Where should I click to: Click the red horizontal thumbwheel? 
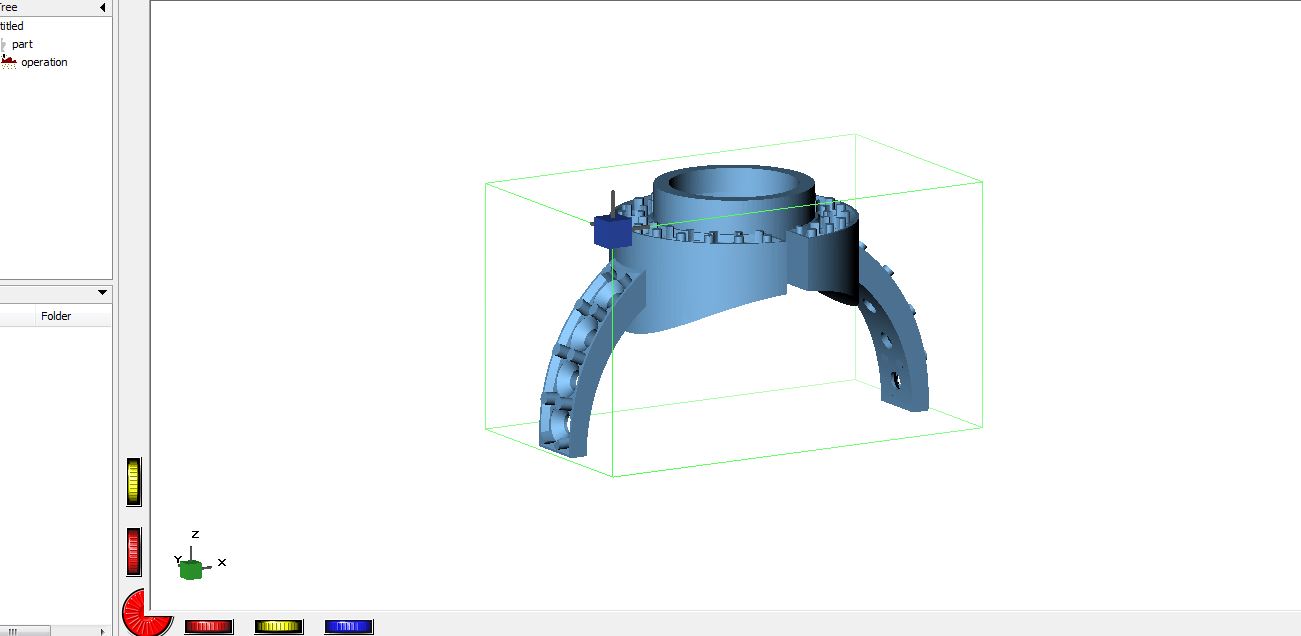[209, 627]
